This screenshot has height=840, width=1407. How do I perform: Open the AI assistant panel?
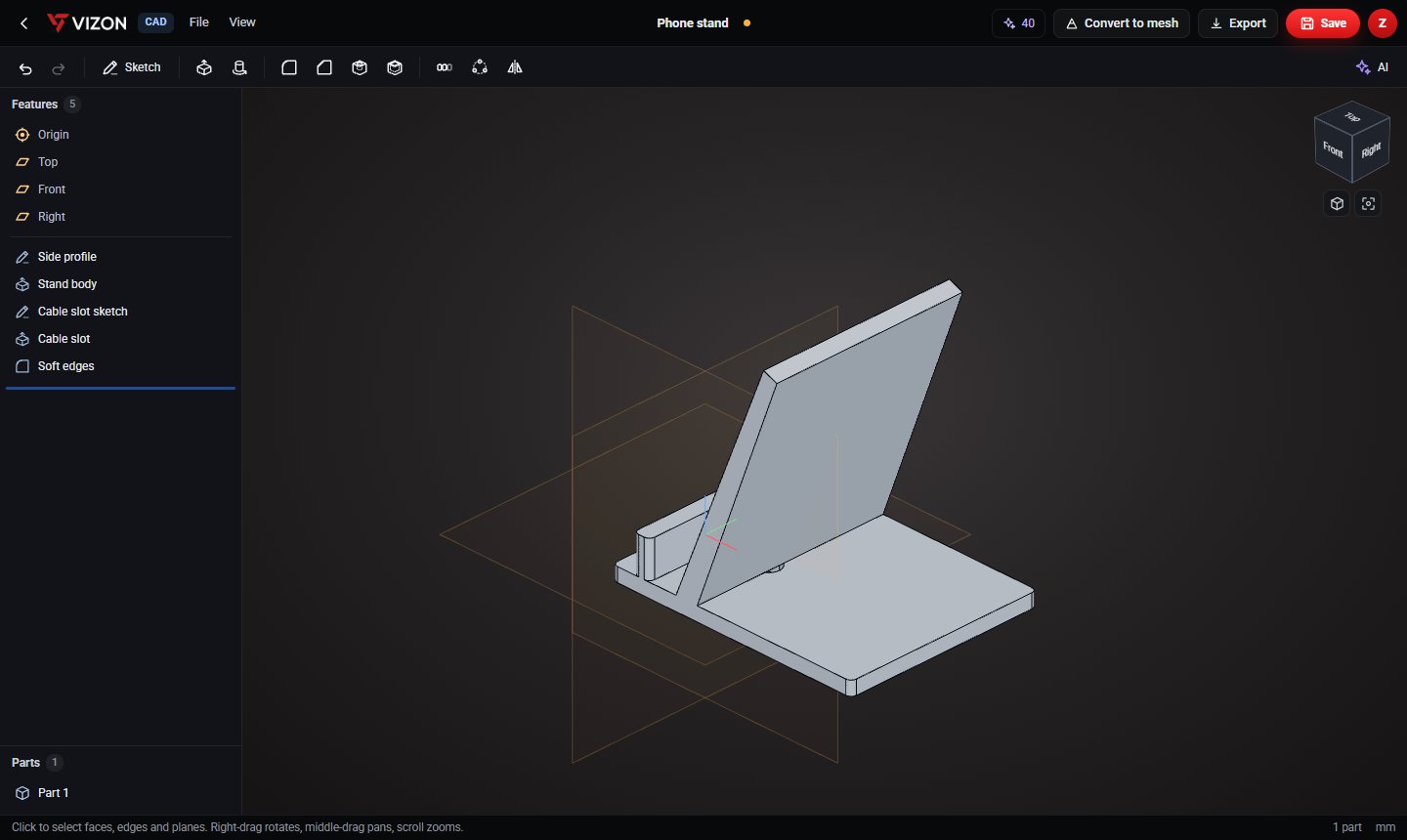[1373, 67]
